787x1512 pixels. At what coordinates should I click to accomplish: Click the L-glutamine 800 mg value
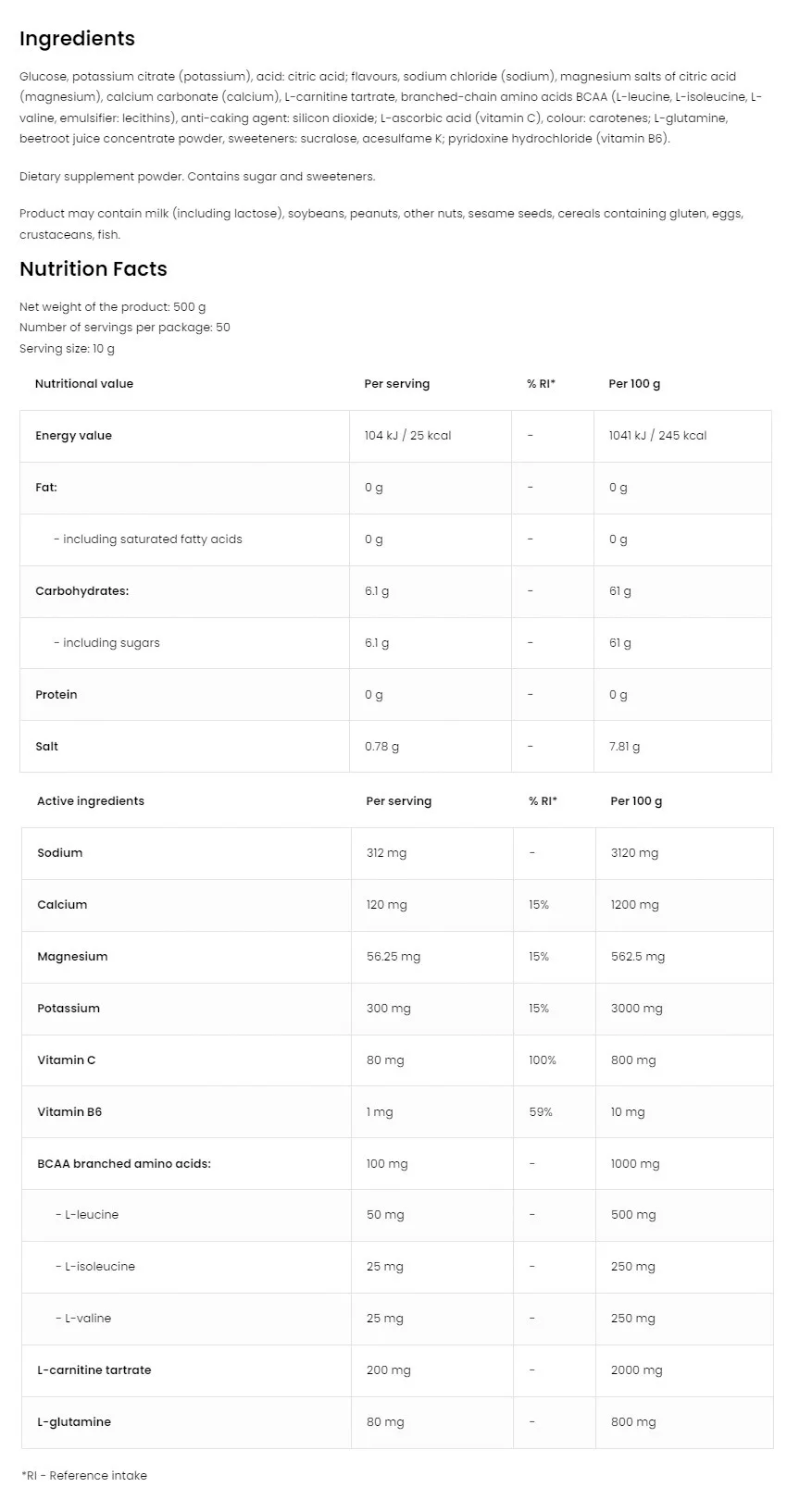tap(633, 1422)
